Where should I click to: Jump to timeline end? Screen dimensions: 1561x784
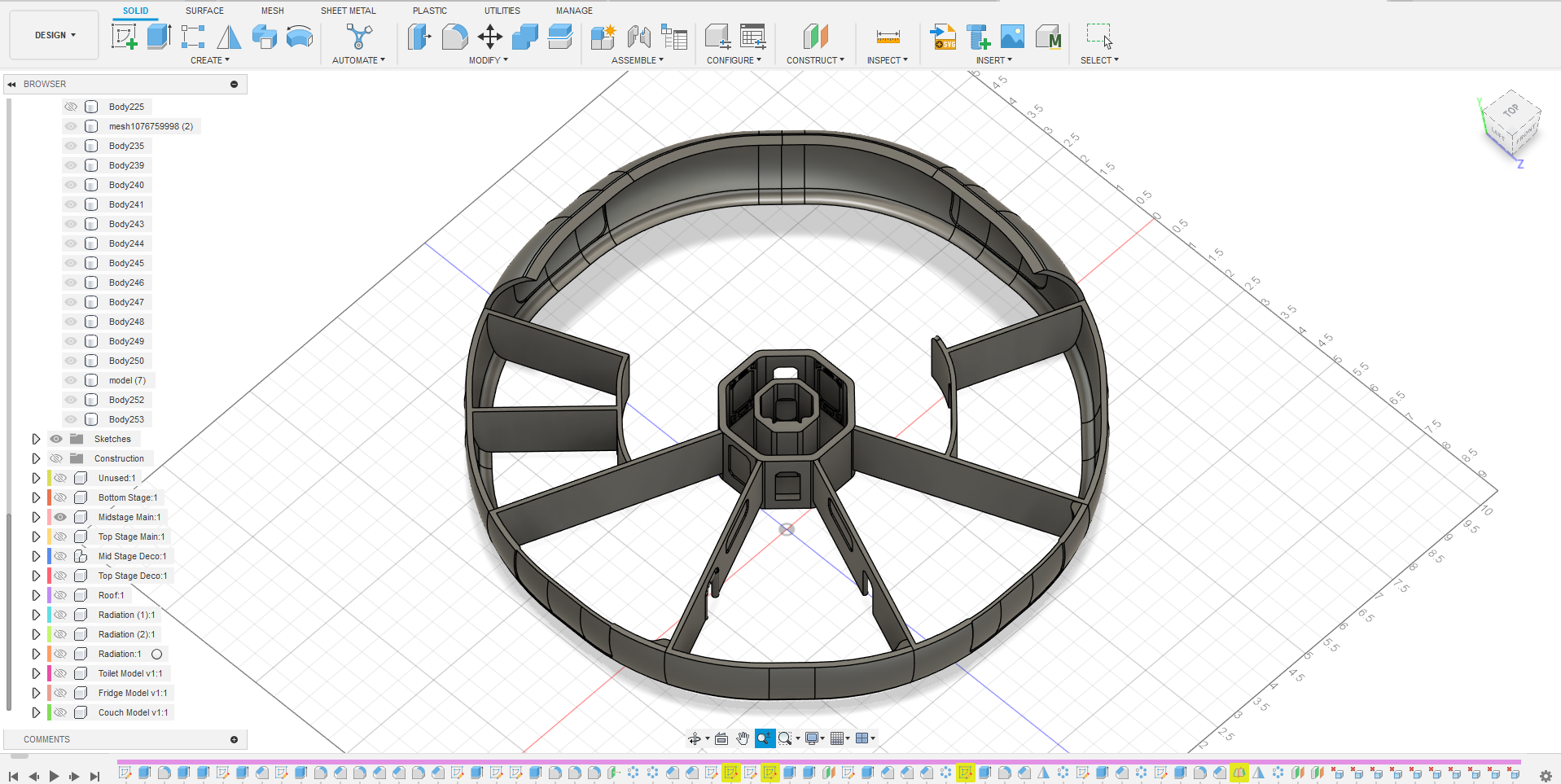coord(94,777)
